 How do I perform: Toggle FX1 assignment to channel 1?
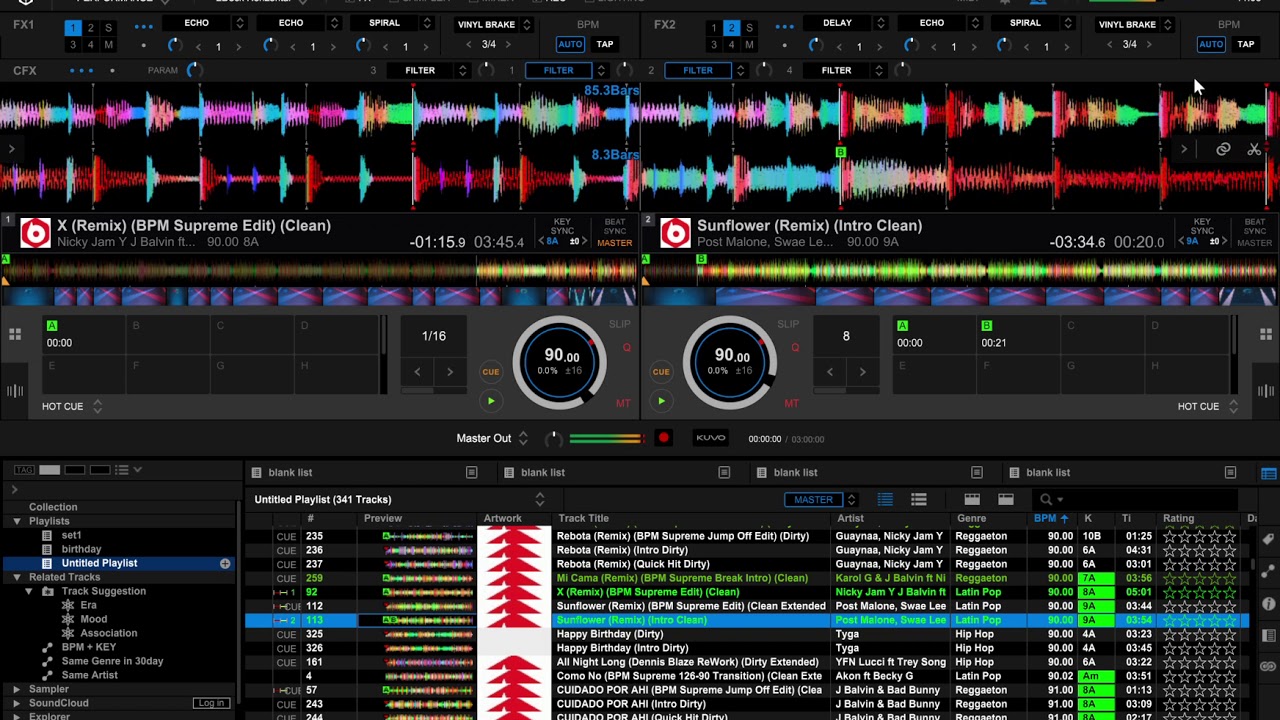pyautogui.click(x=73, y=28)
